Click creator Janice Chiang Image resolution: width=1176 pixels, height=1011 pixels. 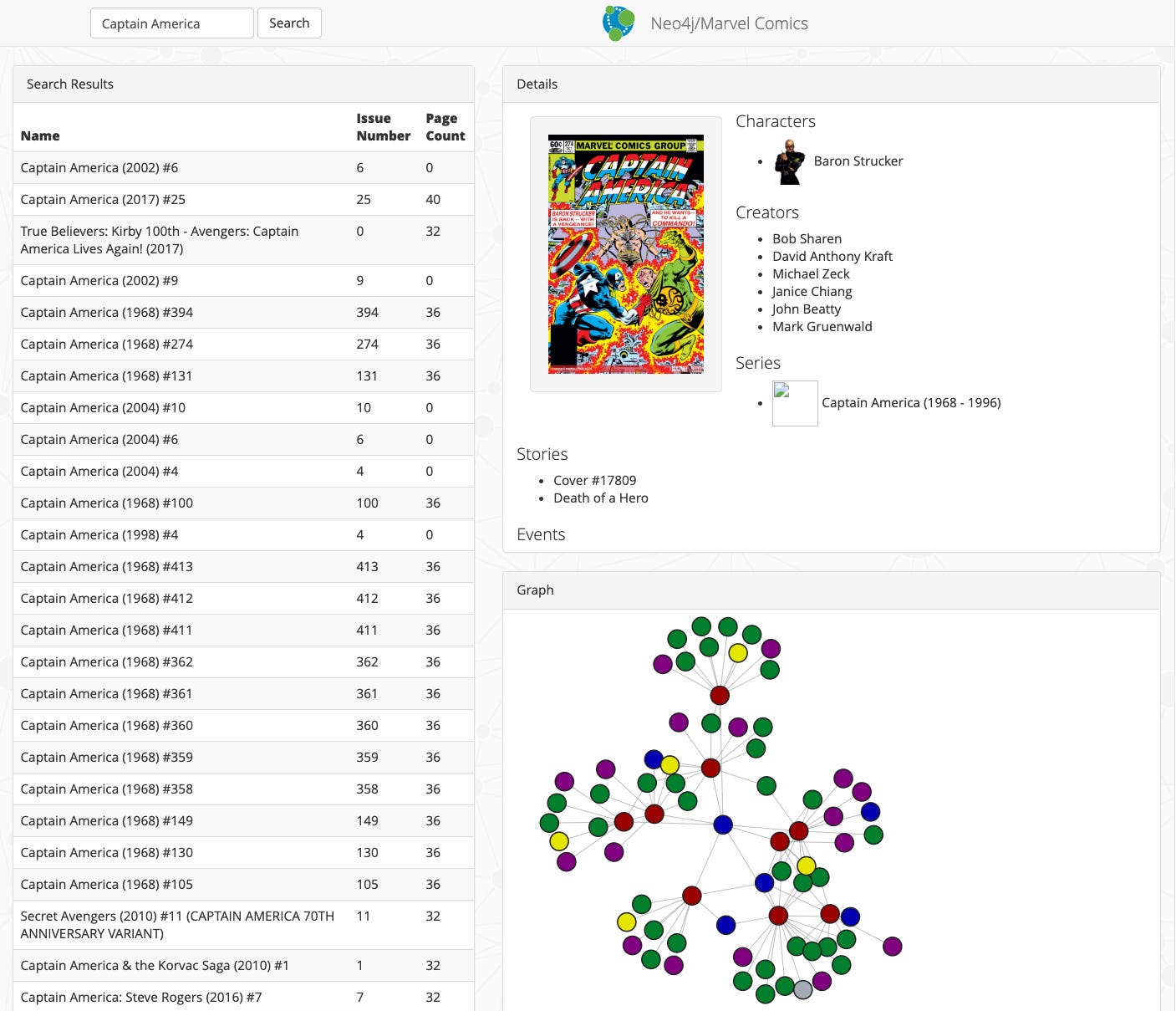tap(812, 292)
